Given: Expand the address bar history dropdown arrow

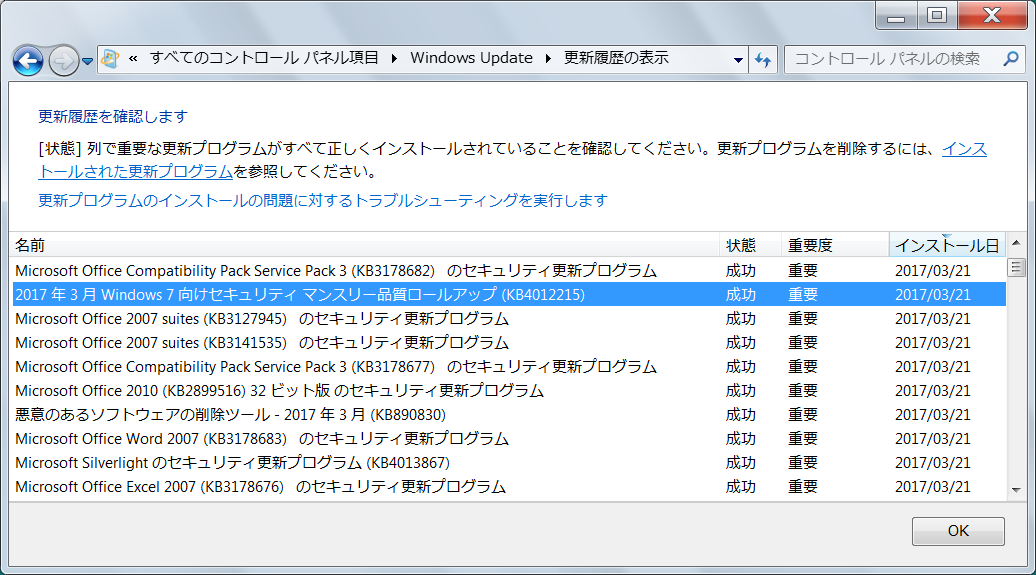Looking at the screenshot, I should [x=738, y=59].
